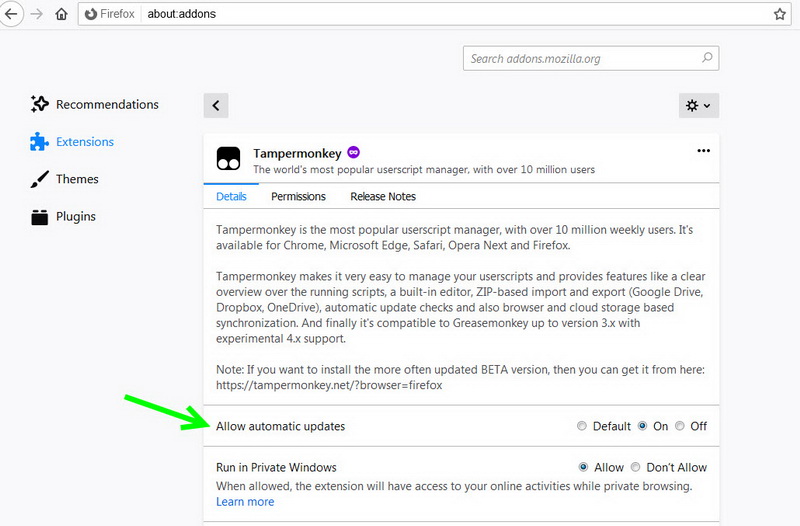Screen dimensions: 800x526
Task: View the Release Notes tab
Action: tap(383, 196)
